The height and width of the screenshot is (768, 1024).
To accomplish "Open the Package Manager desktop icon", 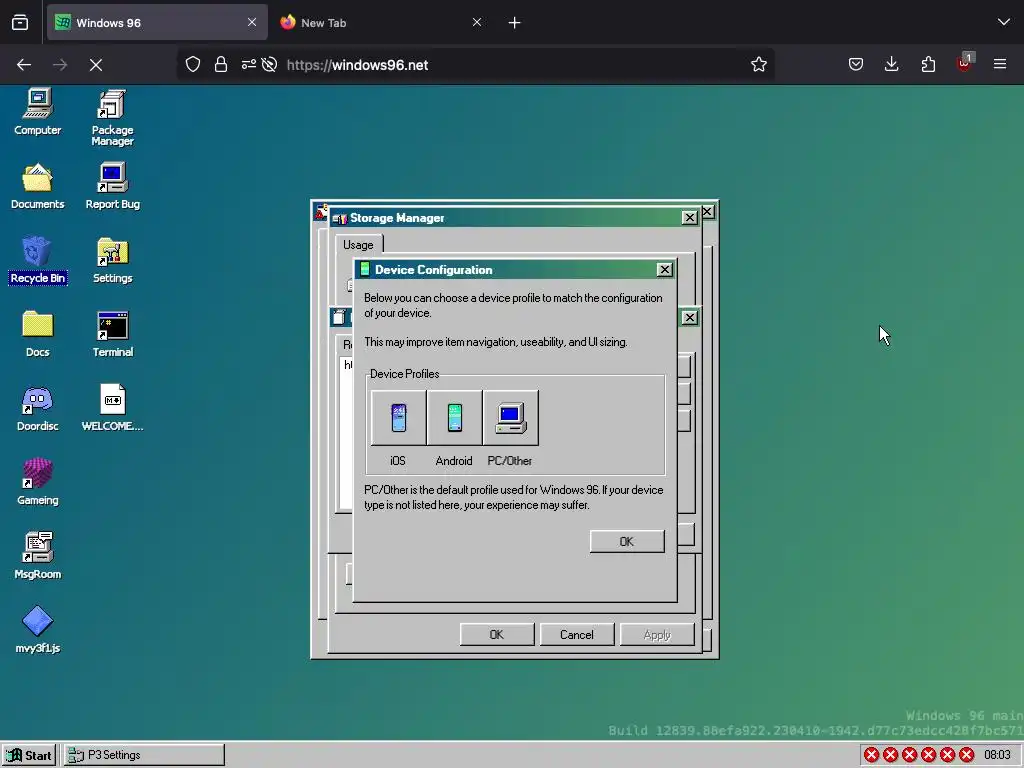I will pyautogui.click(x=112, y=118).
